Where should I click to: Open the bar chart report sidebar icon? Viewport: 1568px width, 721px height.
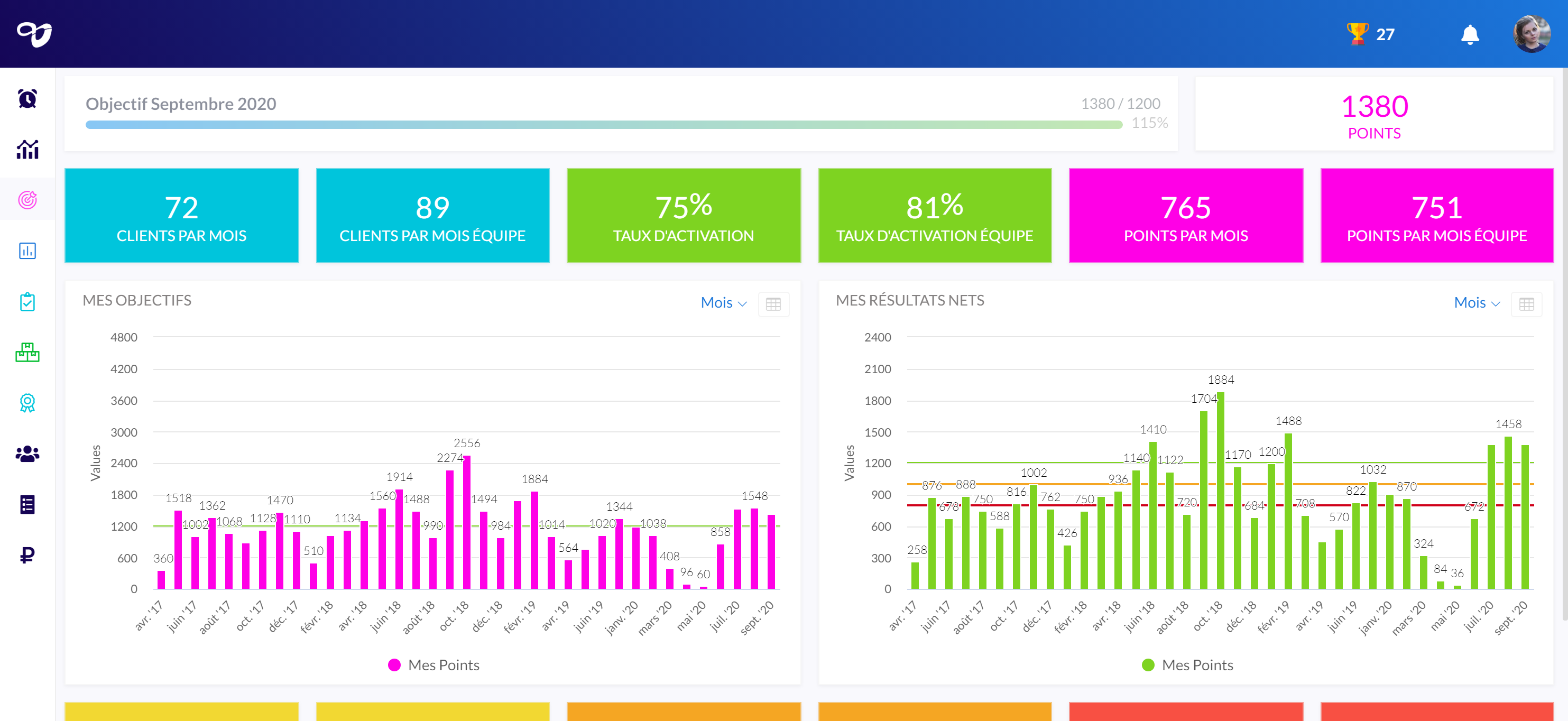(x=27, y=251)
